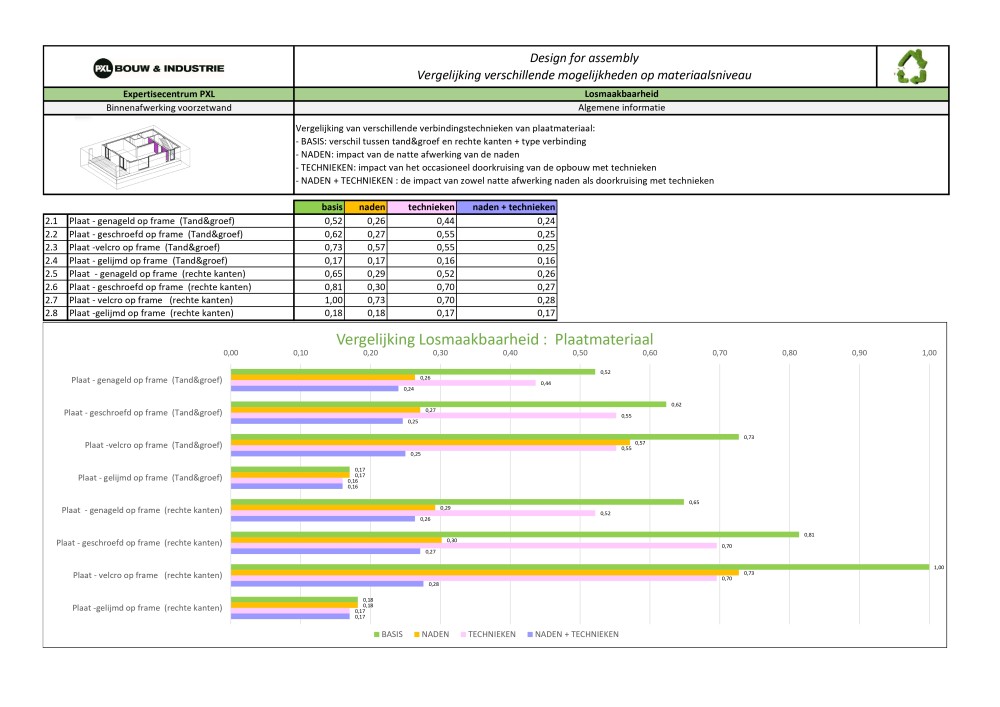Select the basis value 0,81 in table row 2.6
This screenshot has width=1000, height=707.
[319, 287]
